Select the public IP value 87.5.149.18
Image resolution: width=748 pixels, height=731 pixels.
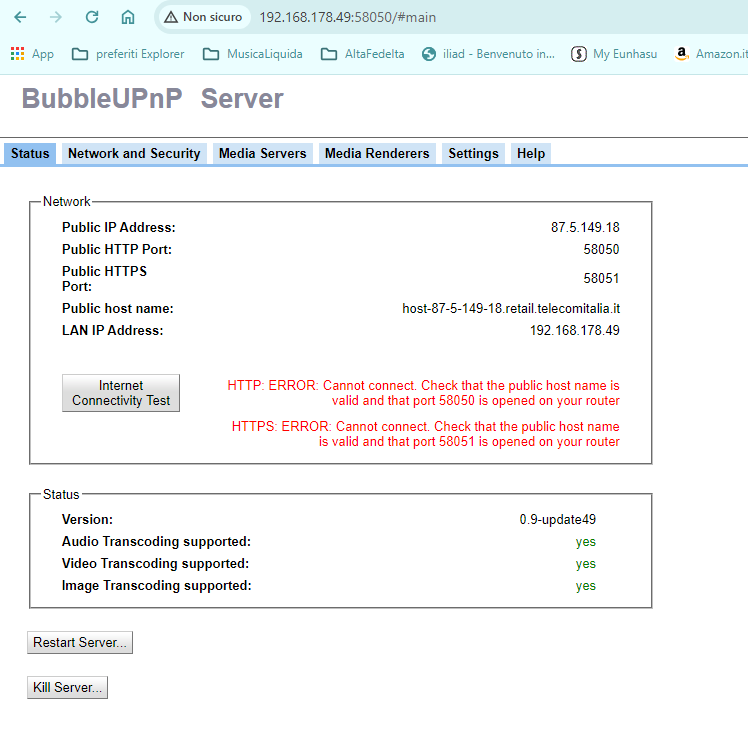[x=585, y=227]
